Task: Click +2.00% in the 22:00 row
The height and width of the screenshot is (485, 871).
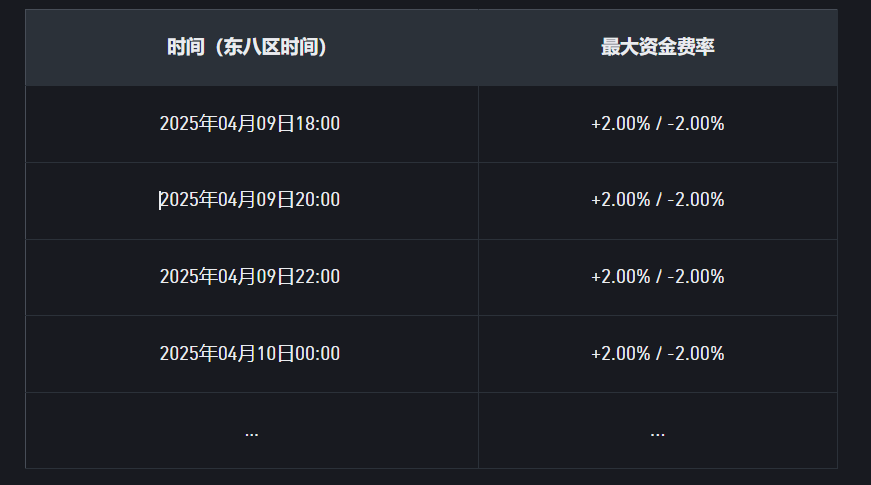Action: tap(620, 277)
